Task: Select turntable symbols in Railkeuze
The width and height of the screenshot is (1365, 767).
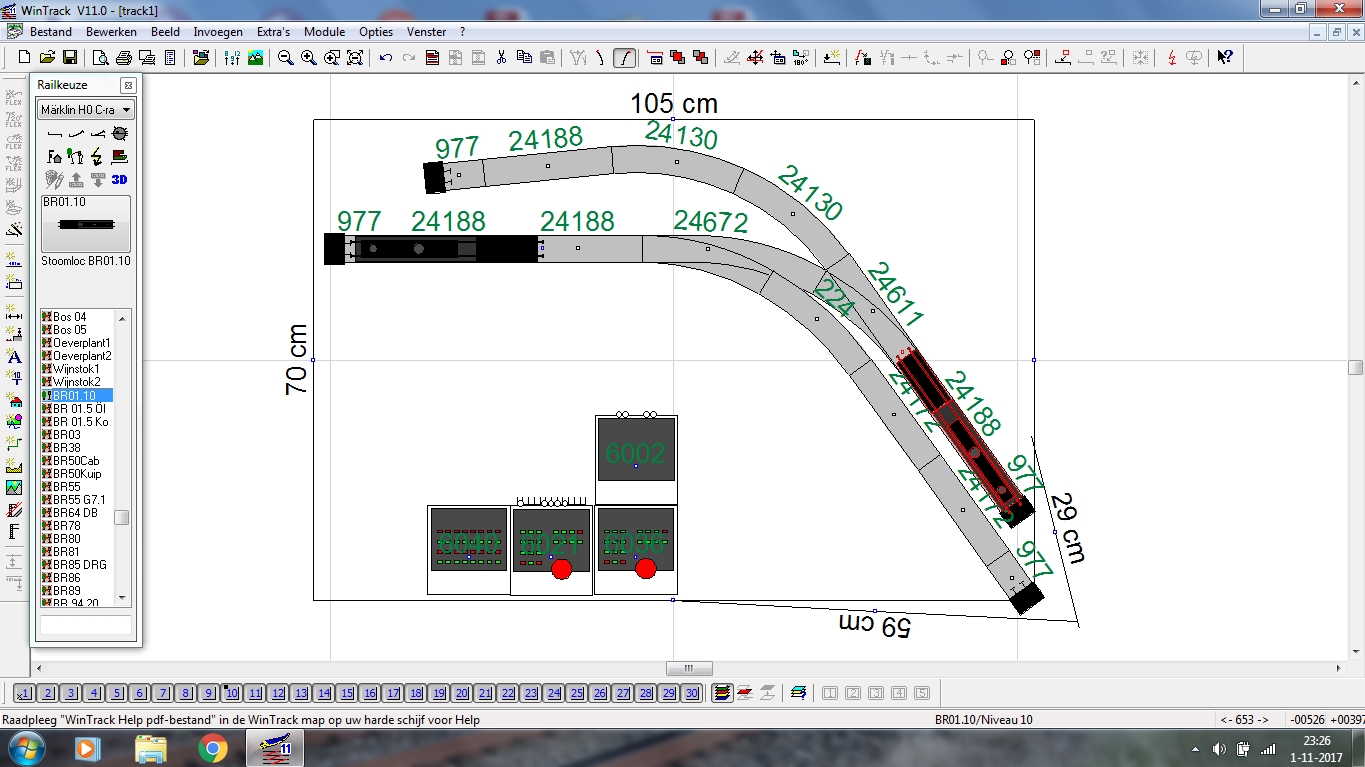Action: click(120, 133)
